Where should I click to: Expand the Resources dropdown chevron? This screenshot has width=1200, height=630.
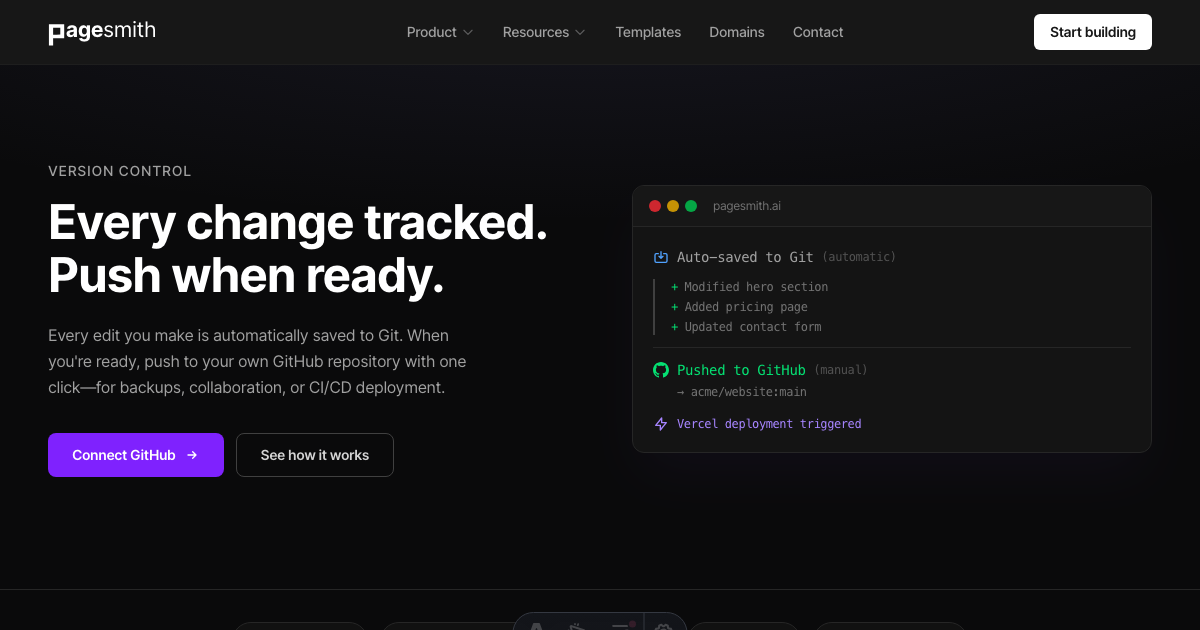pyautogui.click(x=580, y=33)
